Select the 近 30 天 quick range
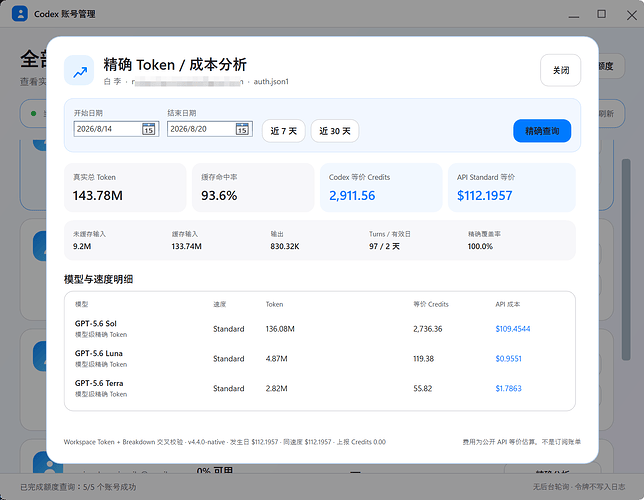The image size is (644, 500). (335, 131)
